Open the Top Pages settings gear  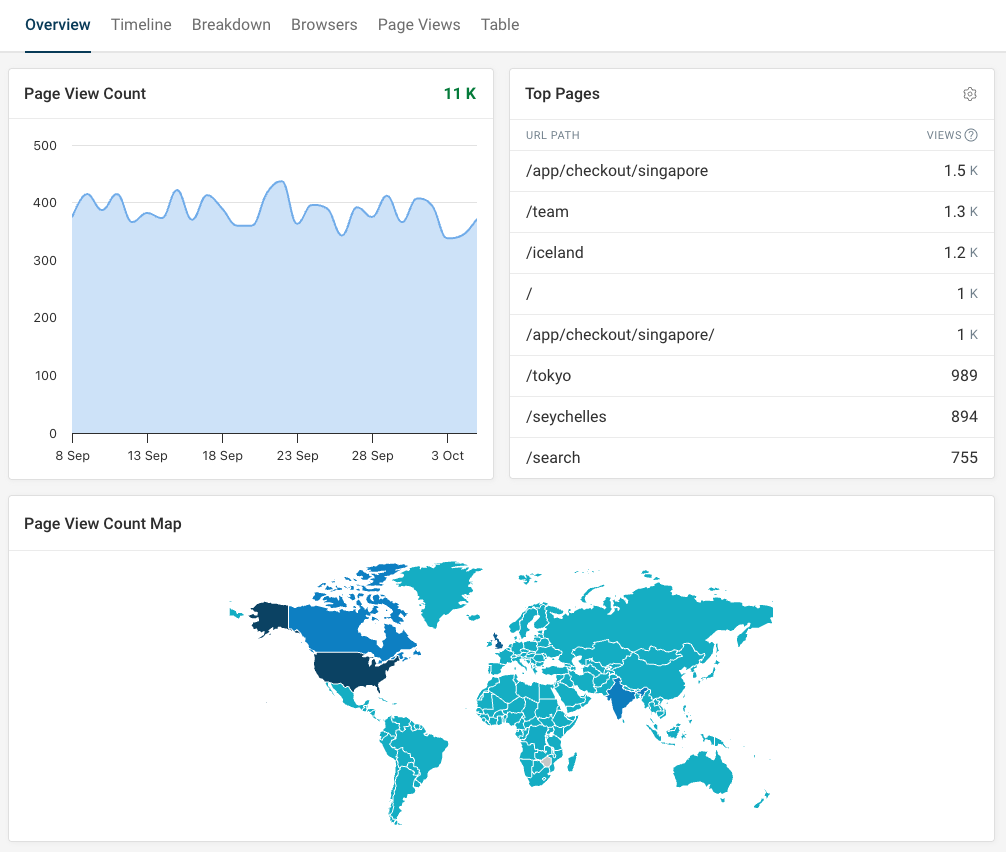(969, 94)
